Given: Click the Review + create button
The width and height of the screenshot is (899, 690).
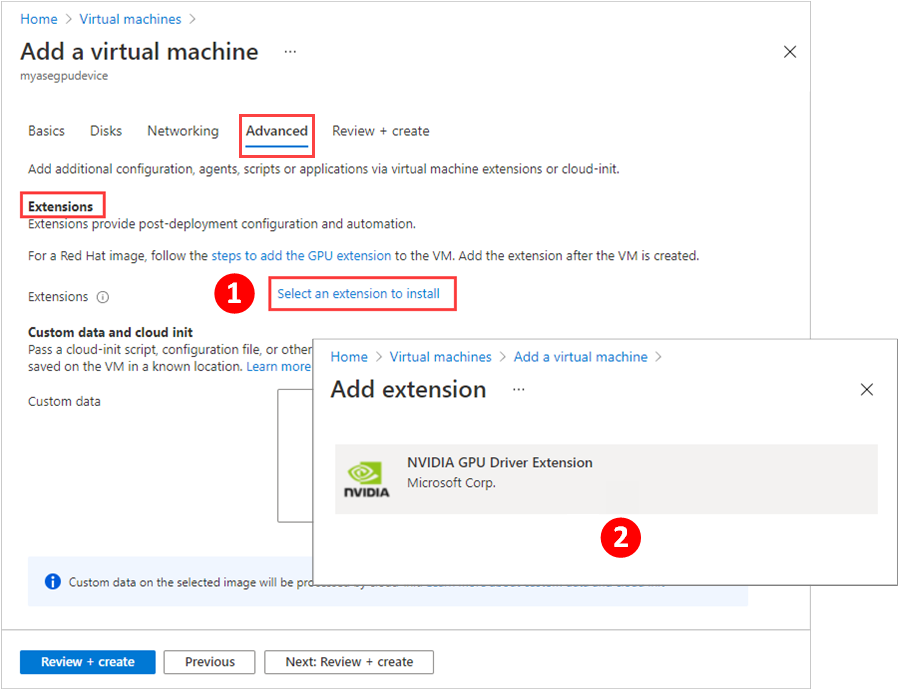Looking at the screenshot, I should (x=87, y=662).
